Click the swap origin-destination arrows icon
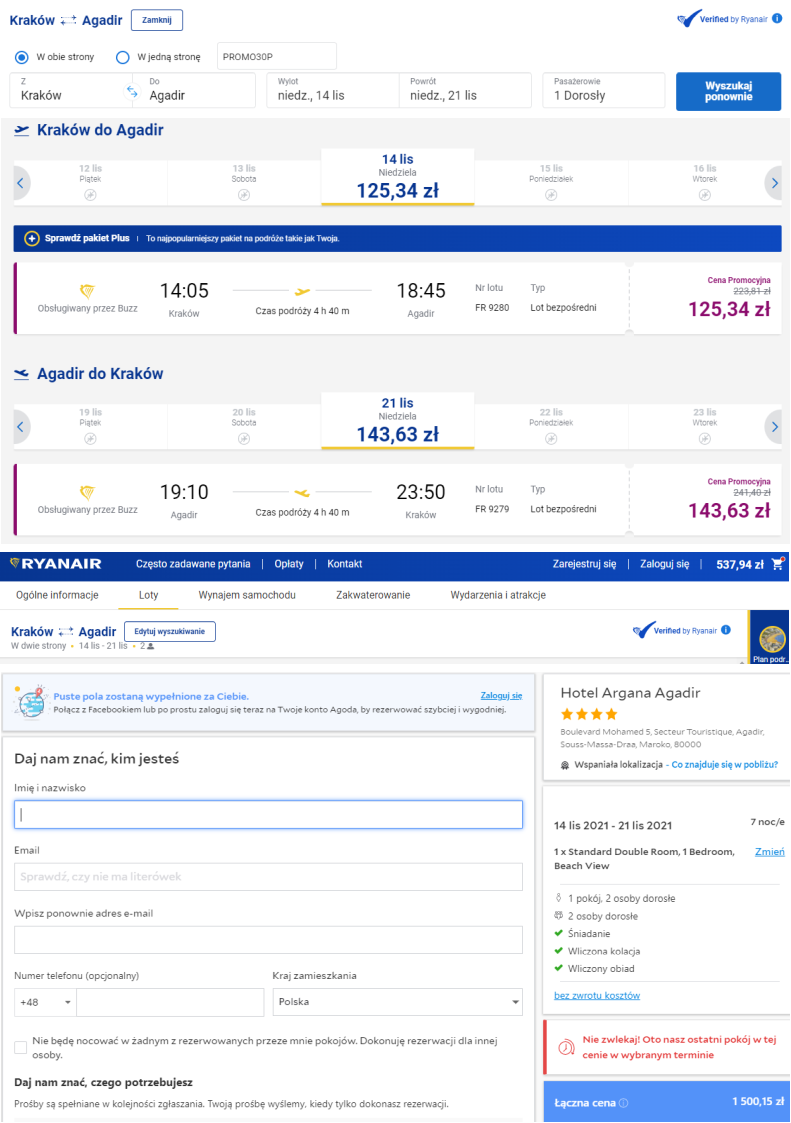 click(132, 91)
